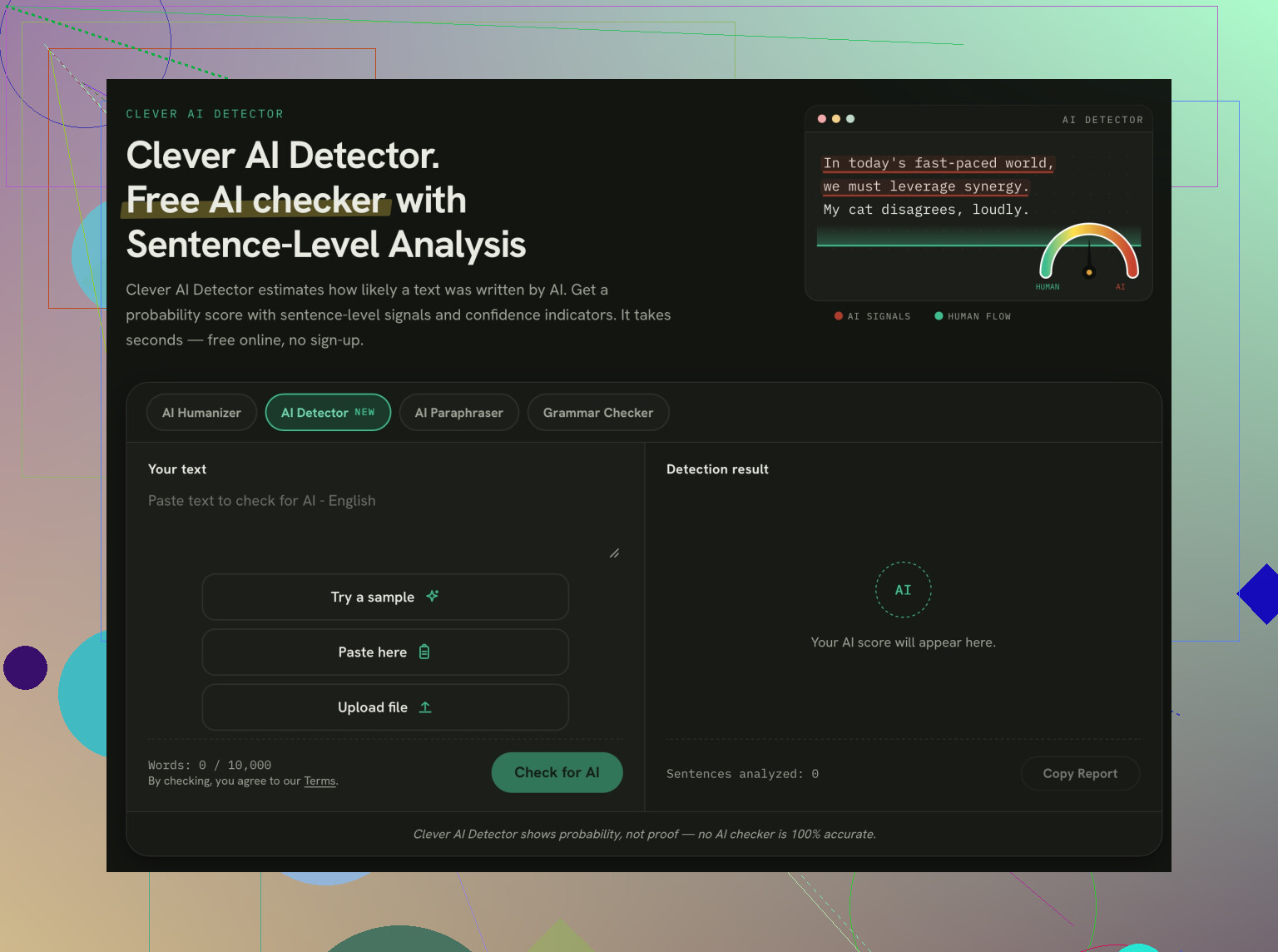Click the dashed AI circle placeholder icon
The height and width of the screenshot is (952, 1278).
point(903,589)
